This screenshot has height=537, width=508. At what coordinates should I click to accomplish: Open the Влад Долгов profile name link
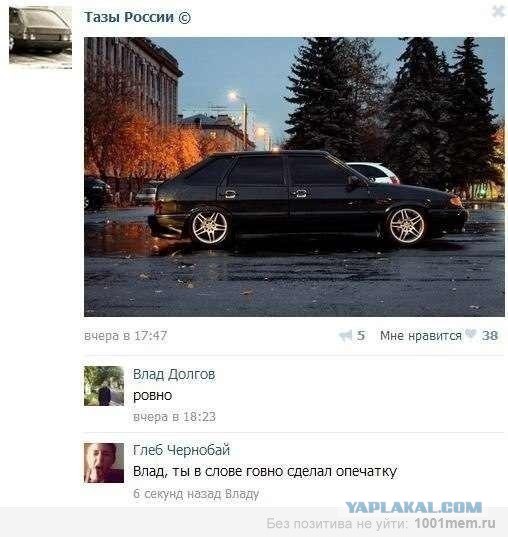click(x=174, y=374)
